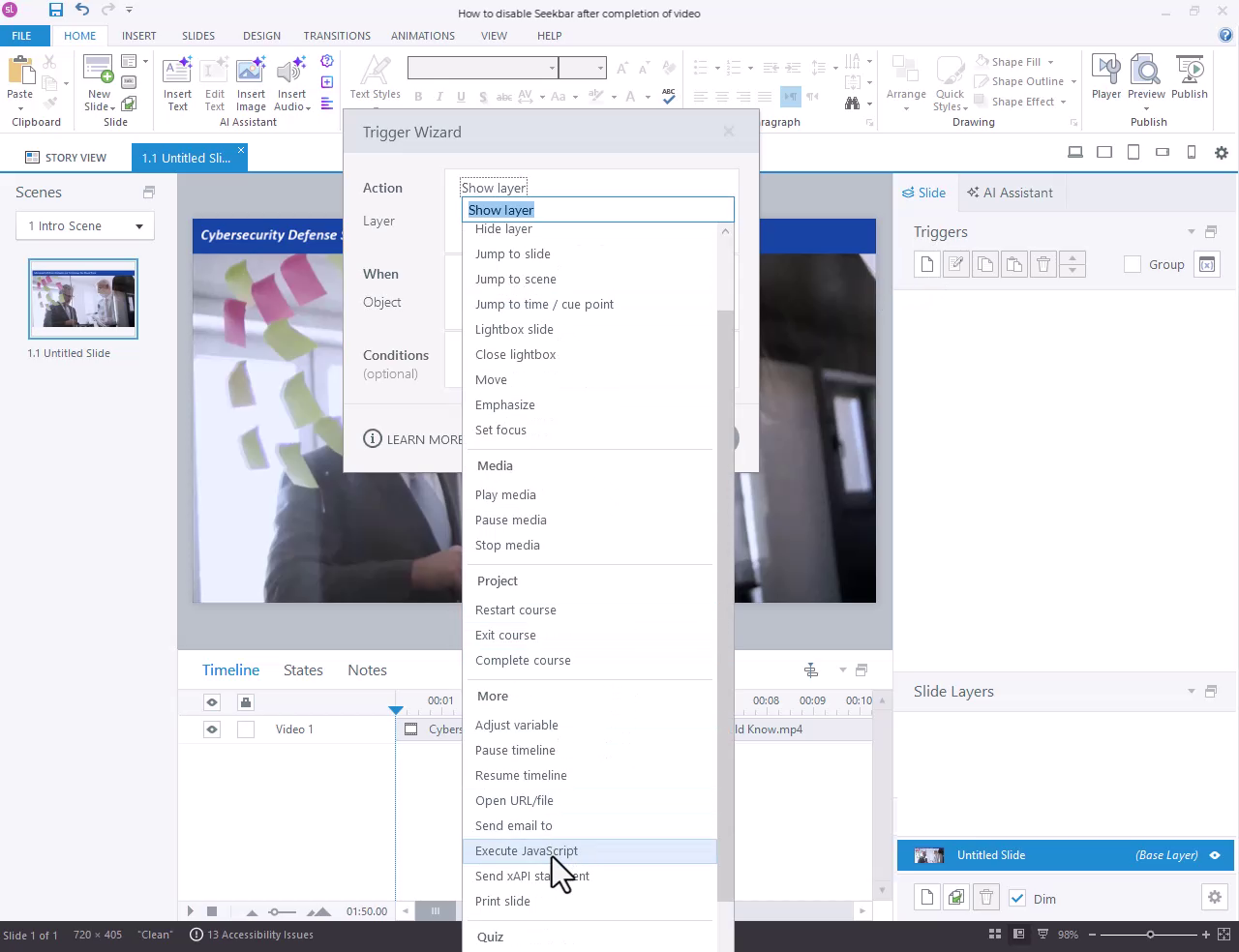Open the font name combo box
This screenshot has height=952, width=1239.
click(553, 68)
